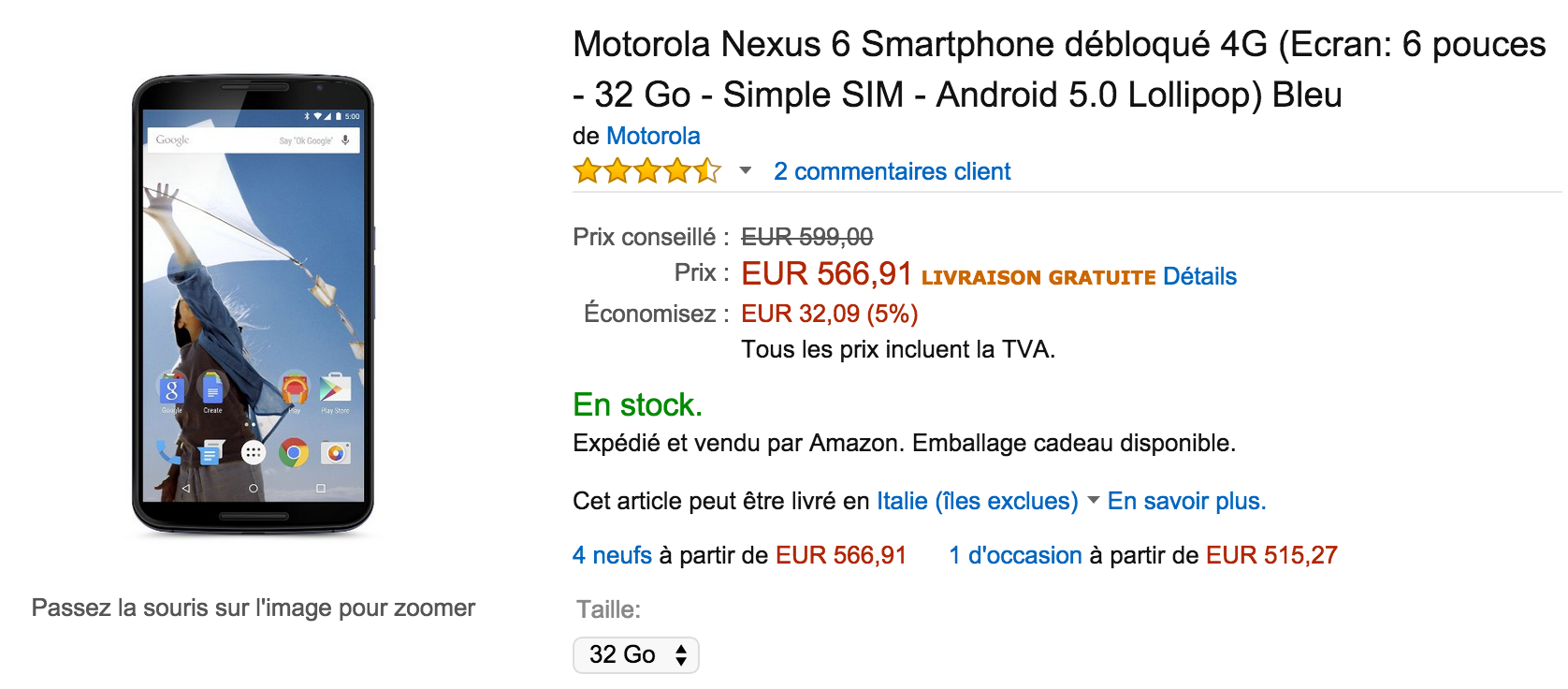Image resolution: width=1568 pixels, height=689 pixels.
Task: Click the app drawer icon on the phone dock
Action: [253, 453]
